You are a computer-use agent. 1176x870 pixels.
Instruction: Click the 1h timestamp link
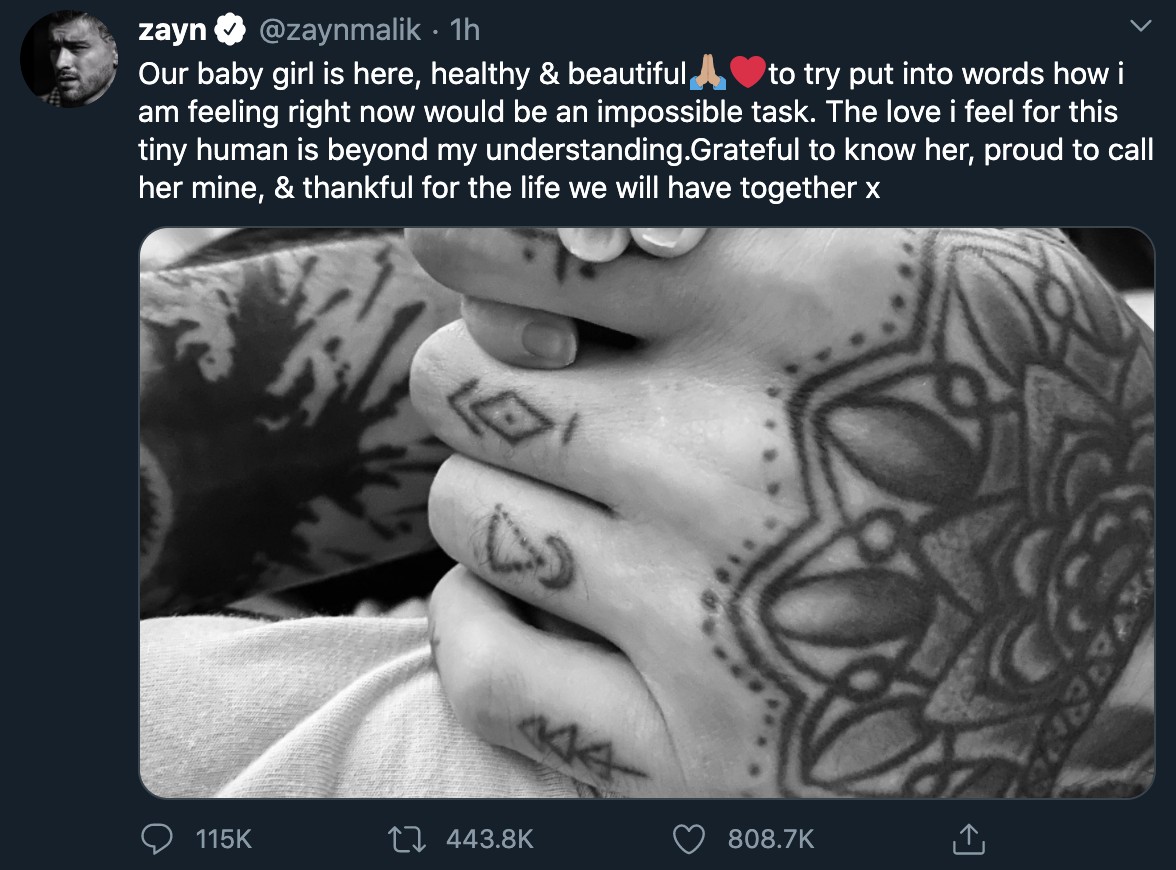tap(465, 30)
